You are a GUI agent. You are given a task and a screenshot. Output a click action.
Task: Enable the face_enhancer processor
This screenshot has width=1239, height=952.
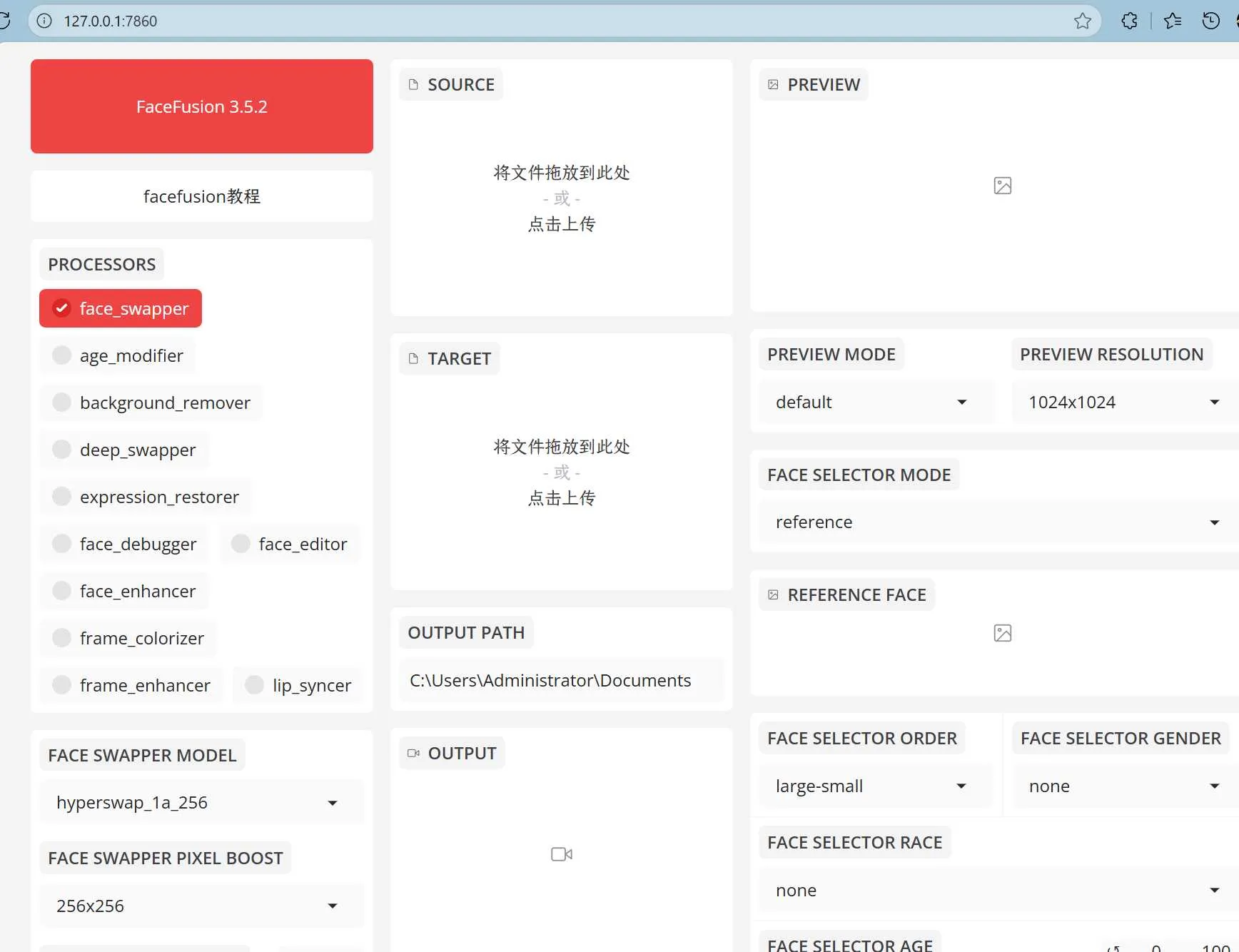pos(124,591)
